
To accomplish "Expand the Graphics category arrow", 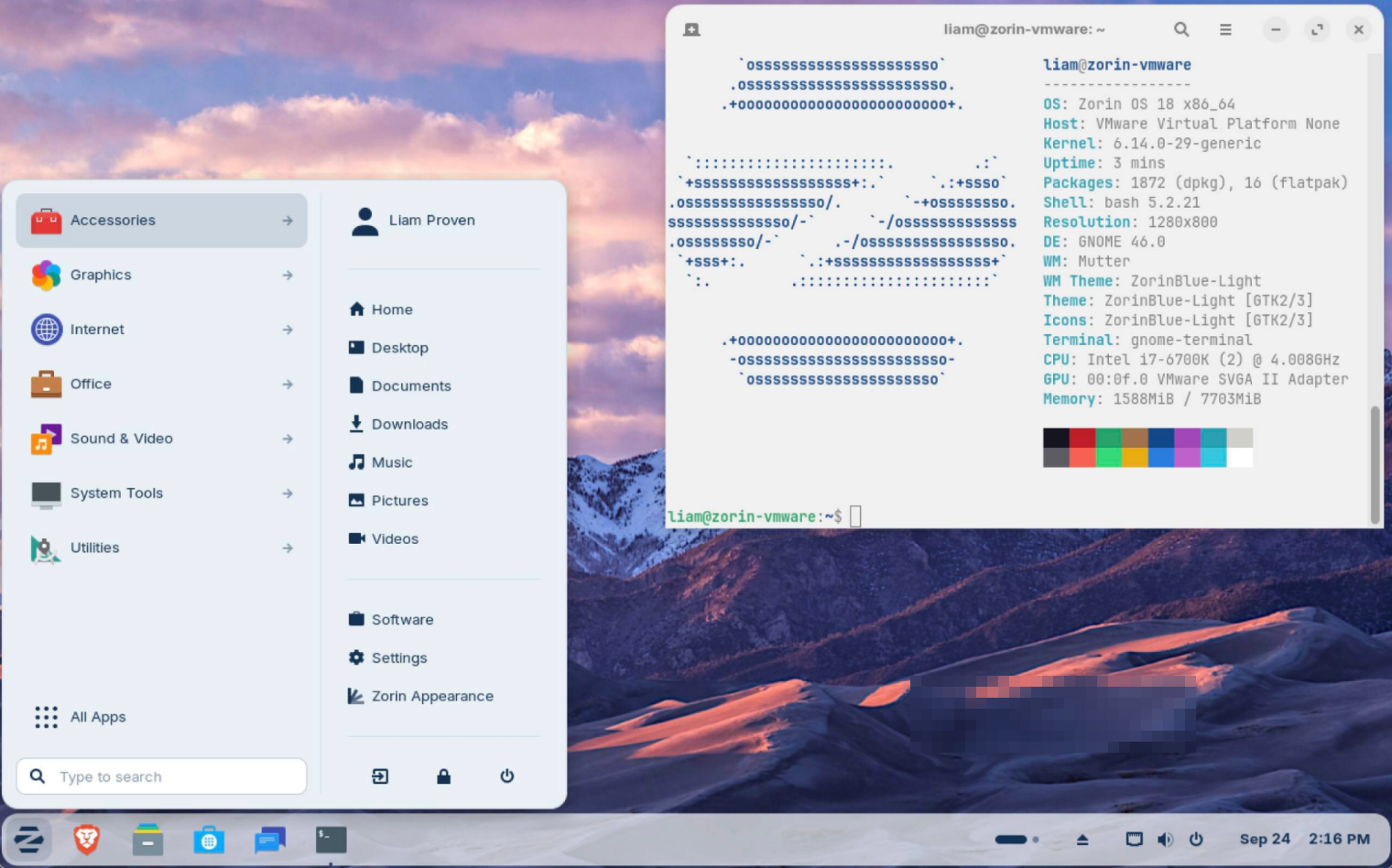I will click(288, 275).
